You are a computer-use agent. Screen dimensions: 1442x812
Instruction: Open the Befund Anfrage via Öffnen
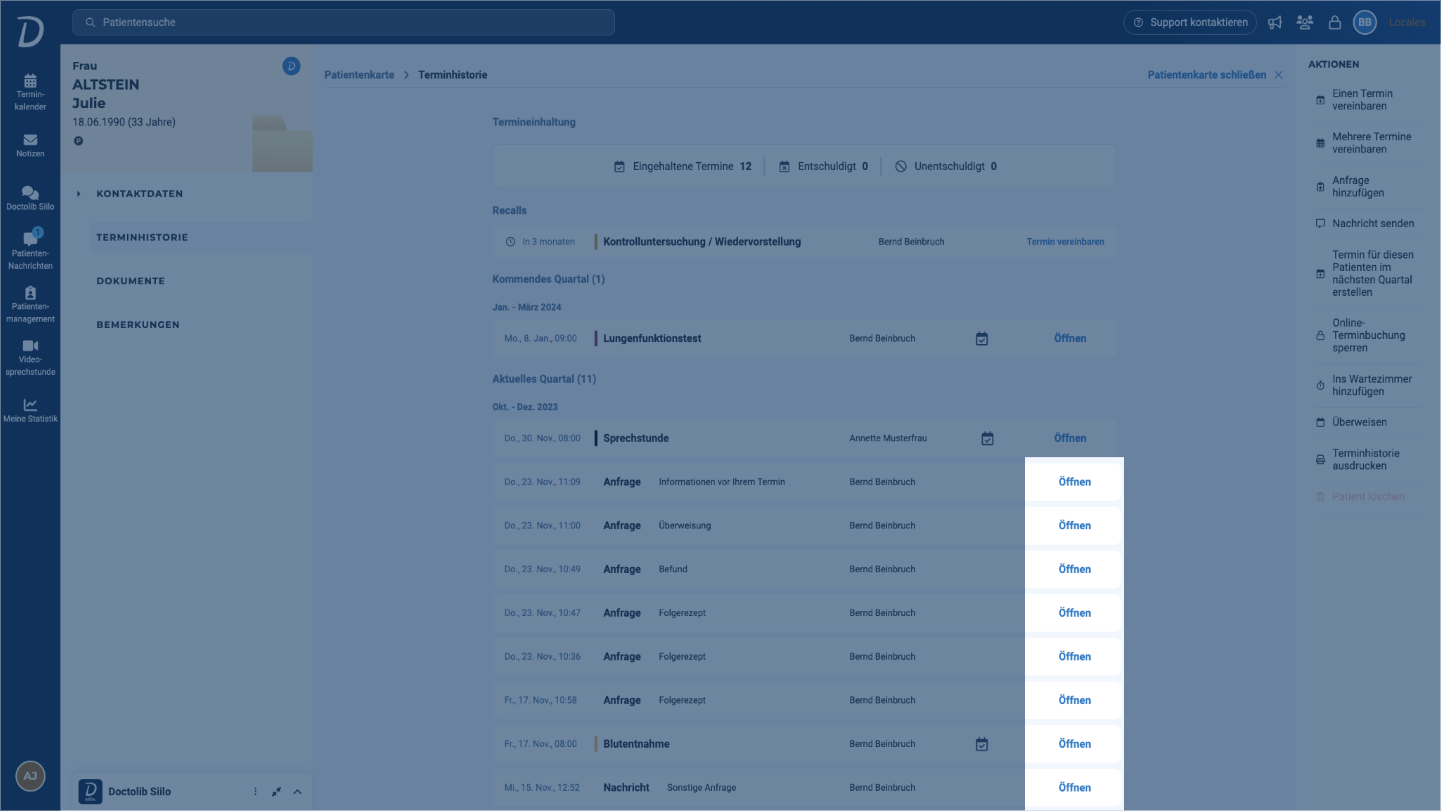click(x=1075, y=569)
